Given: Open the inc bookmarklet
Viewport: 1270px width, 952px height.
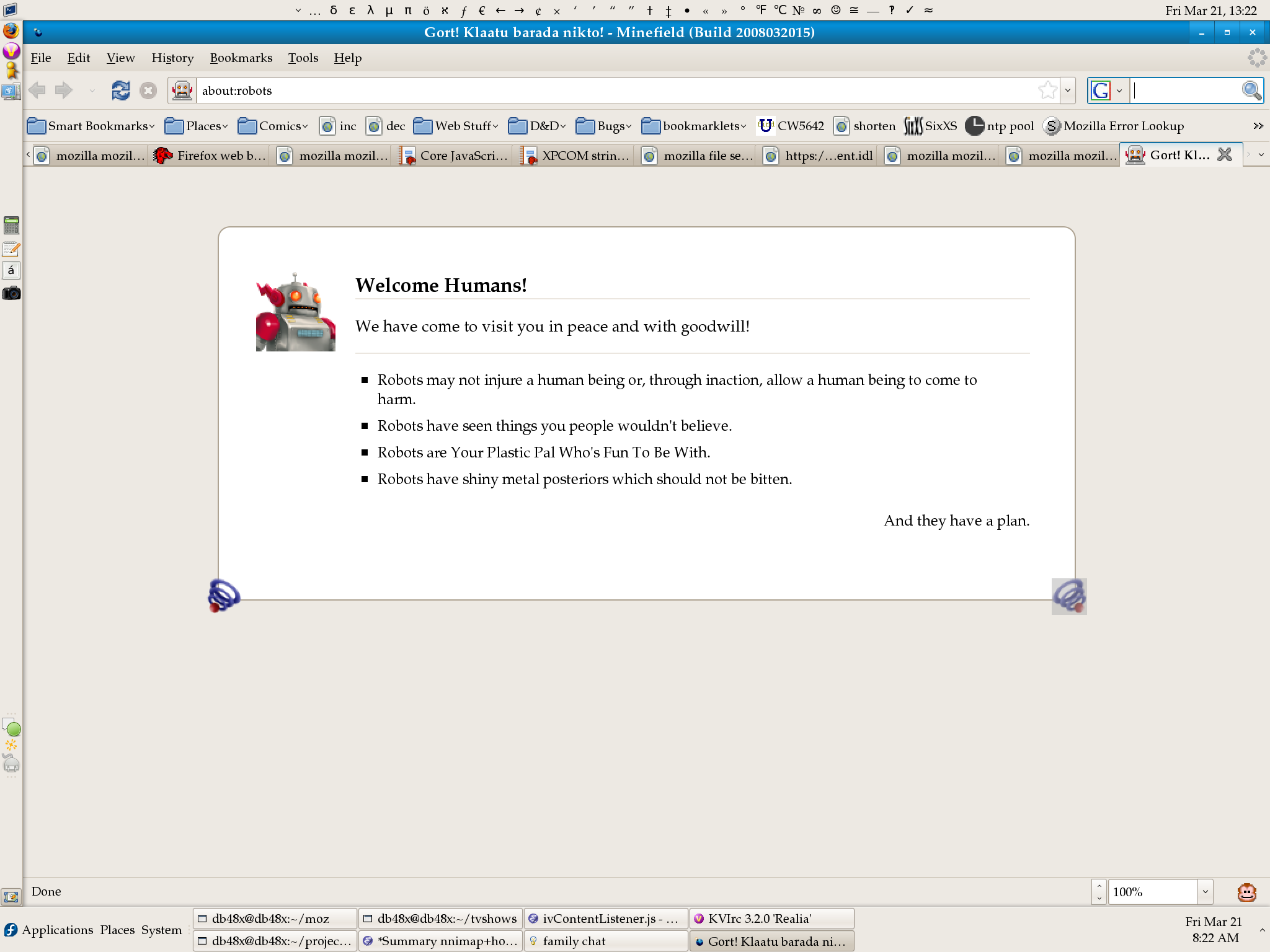Looking at the screenshot, I should [338, 126].
